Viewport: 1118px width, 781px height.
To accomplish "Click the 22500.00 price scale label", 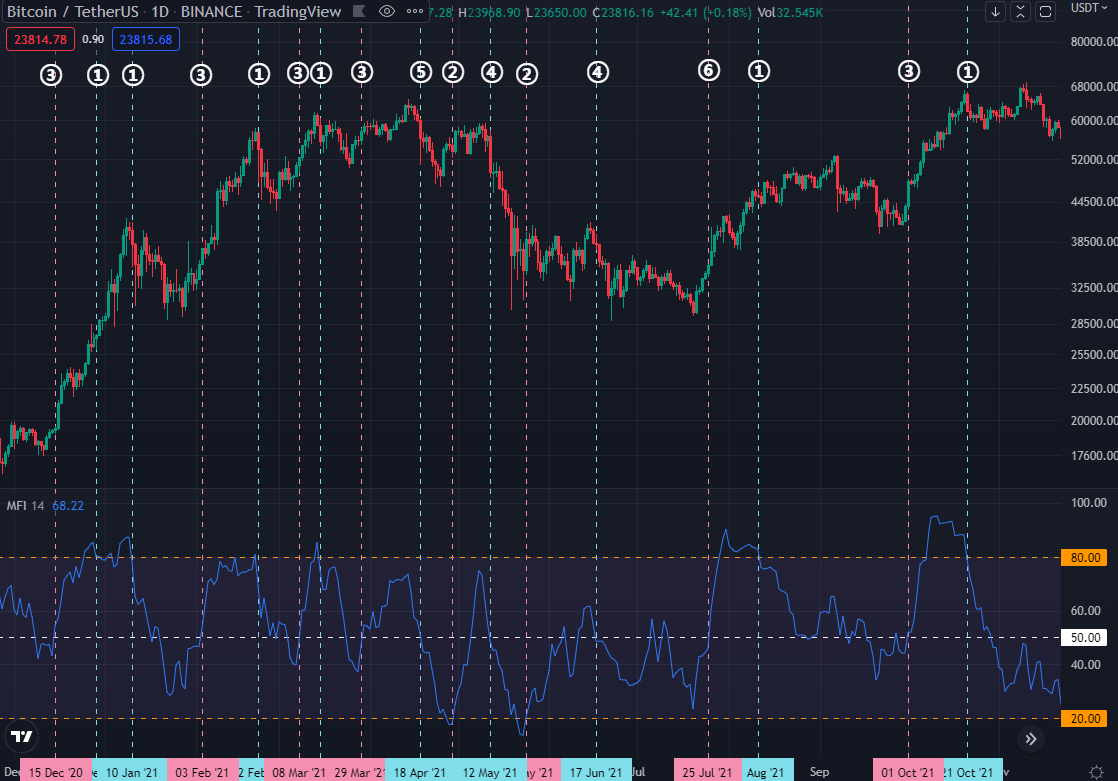I will (1094, 389).
